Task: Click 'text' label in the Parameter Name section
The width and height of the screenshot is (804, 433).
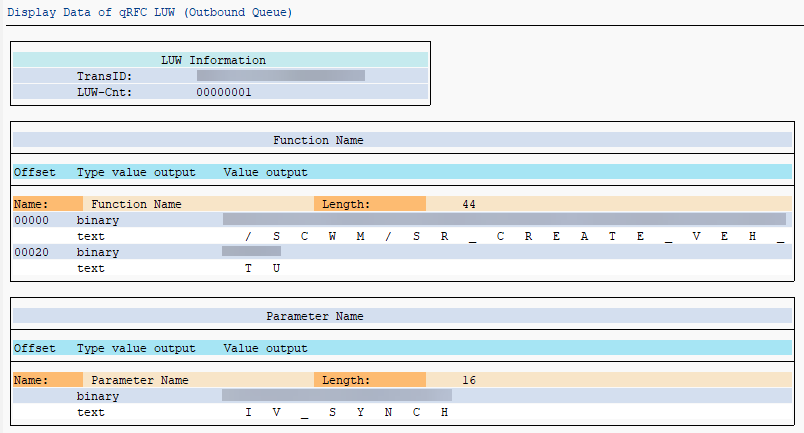Action: tap(91, 412)
